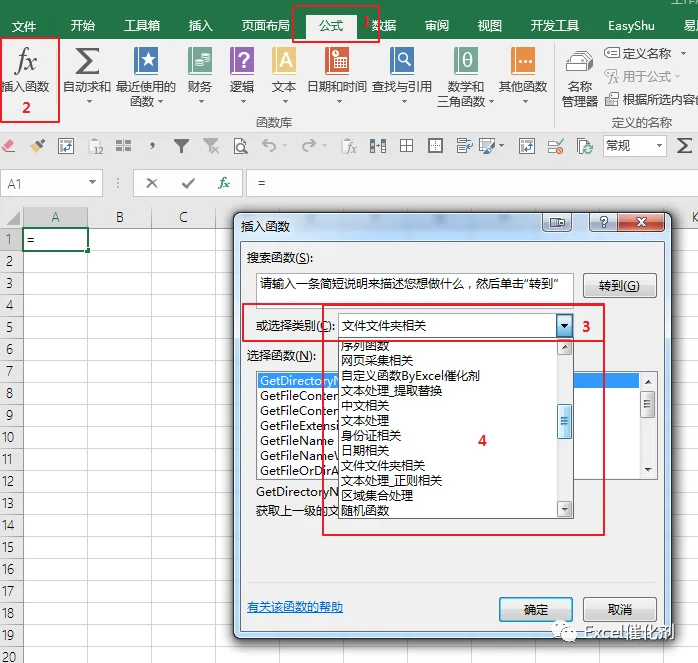Open the Name Box dropdown arrow

(92, 182)
